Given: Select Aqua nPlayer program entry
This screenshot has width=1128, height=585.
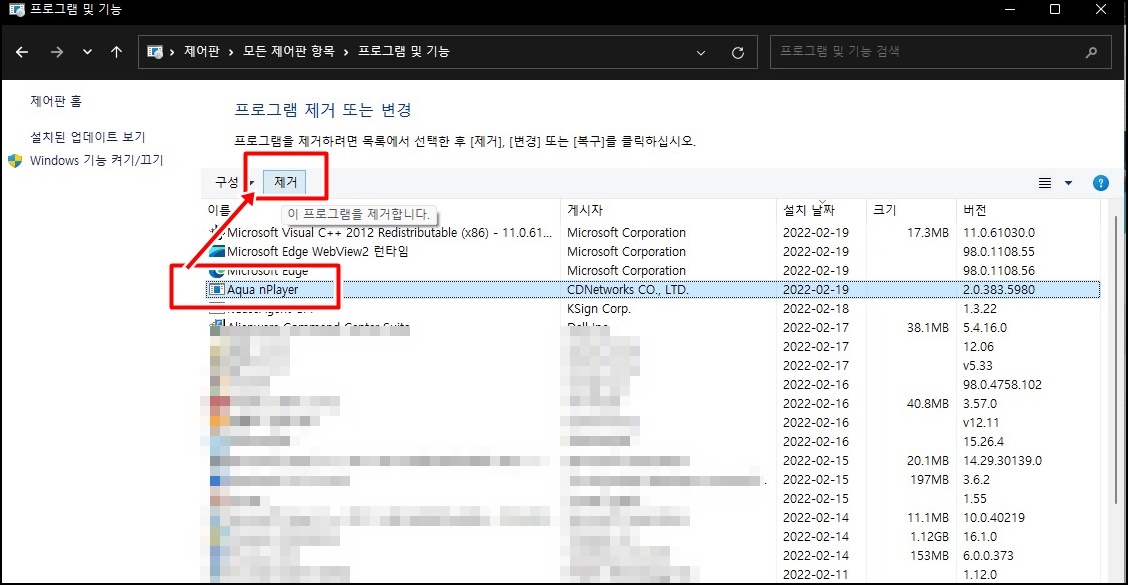Looking at the screenshot, I should point(652,289).
